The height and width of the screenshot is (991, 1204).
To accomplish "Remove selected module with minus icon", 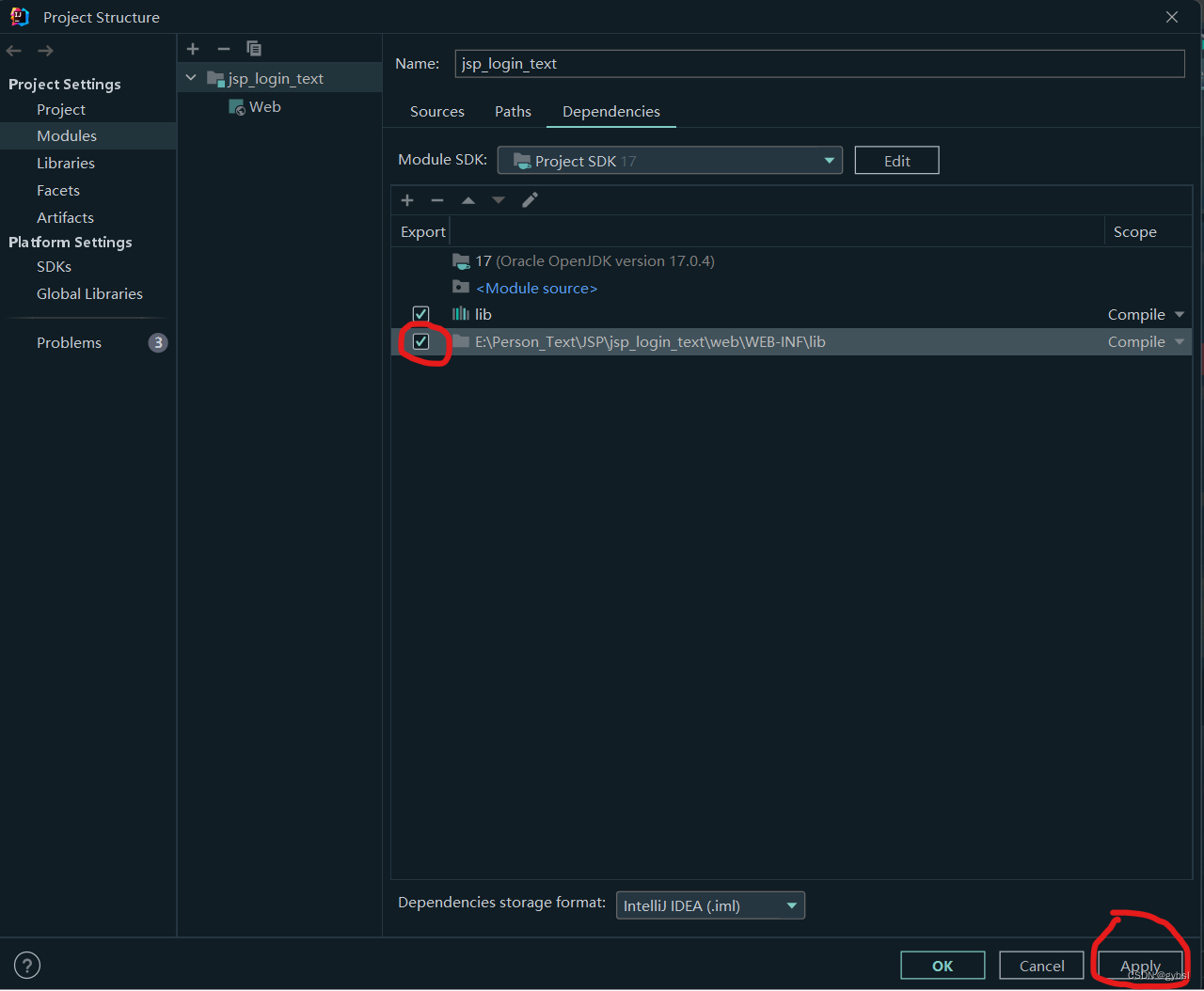I will pyautogui.click(x=223, y=49).
